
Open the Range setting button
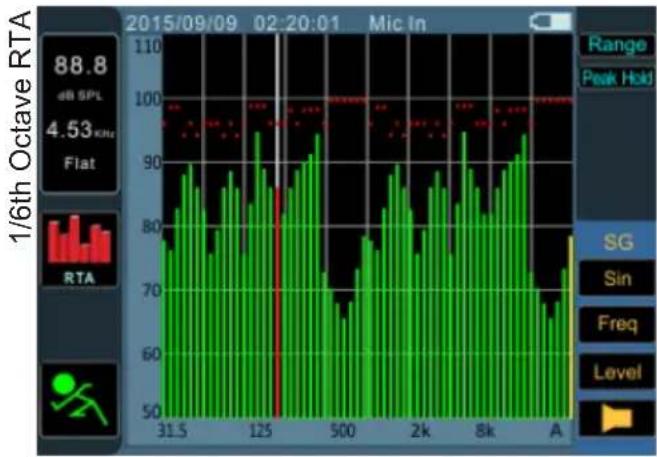[x=617, y=45]
